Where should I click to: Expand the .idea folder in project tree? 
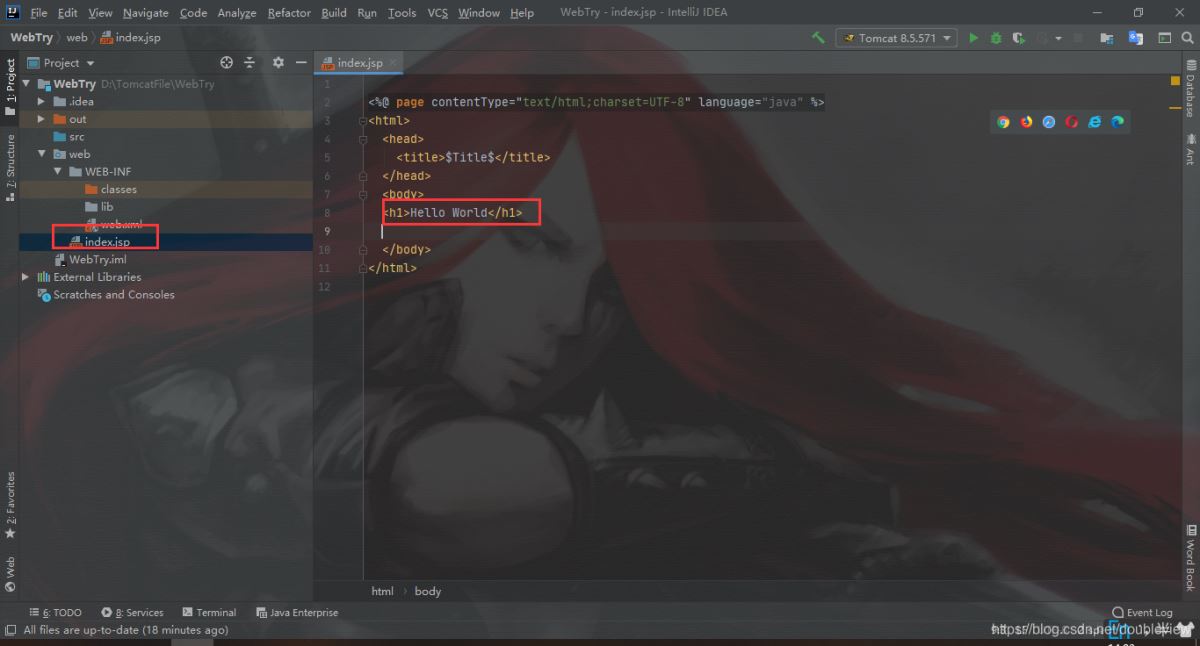click(41, 101)
